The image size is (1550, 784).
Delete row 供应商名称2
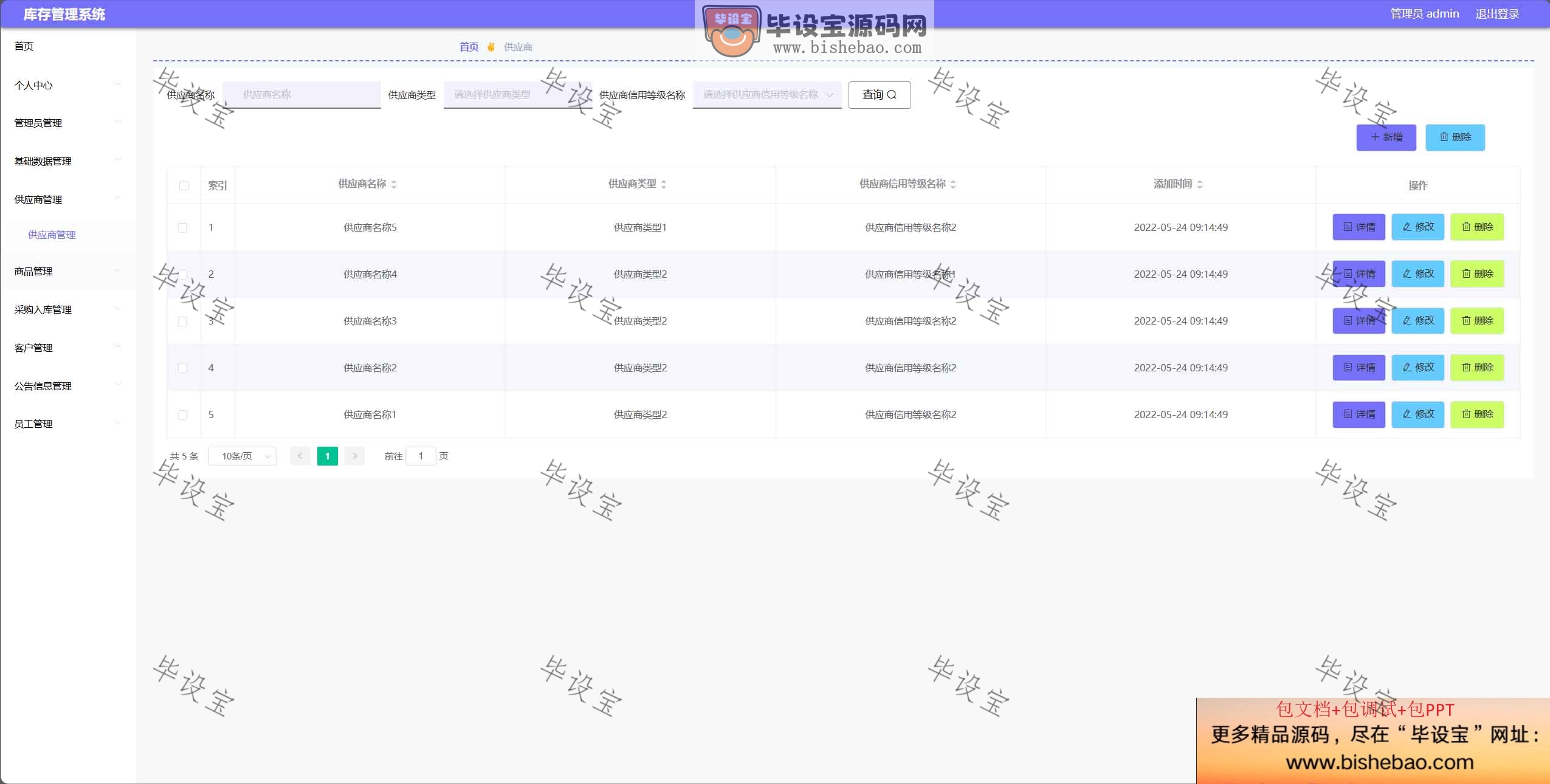(1477, 367)
